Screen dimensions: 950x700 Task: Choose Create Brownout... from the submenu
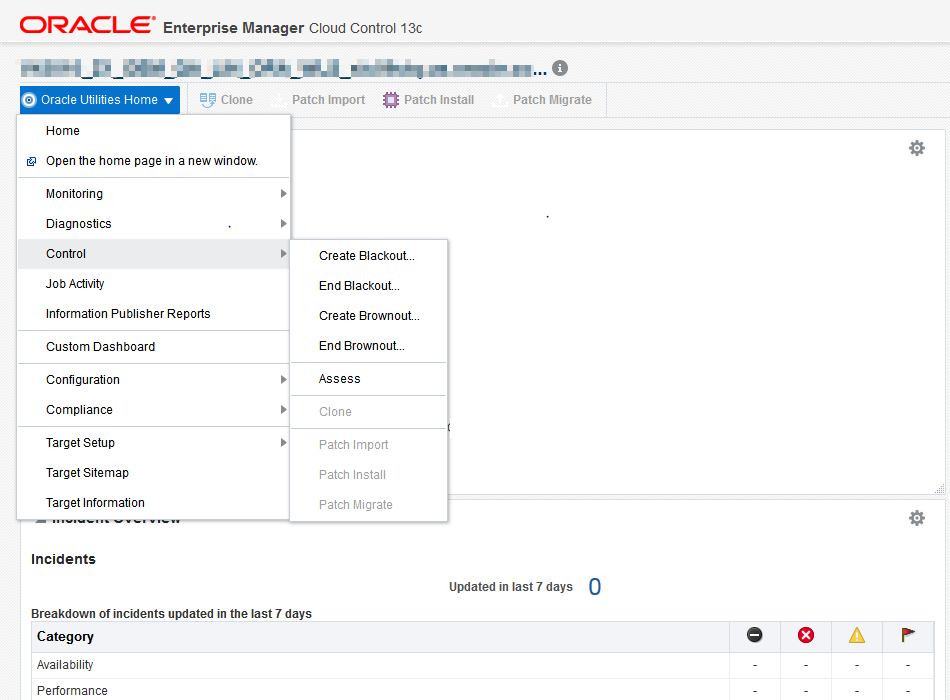[x=368, y=316]
